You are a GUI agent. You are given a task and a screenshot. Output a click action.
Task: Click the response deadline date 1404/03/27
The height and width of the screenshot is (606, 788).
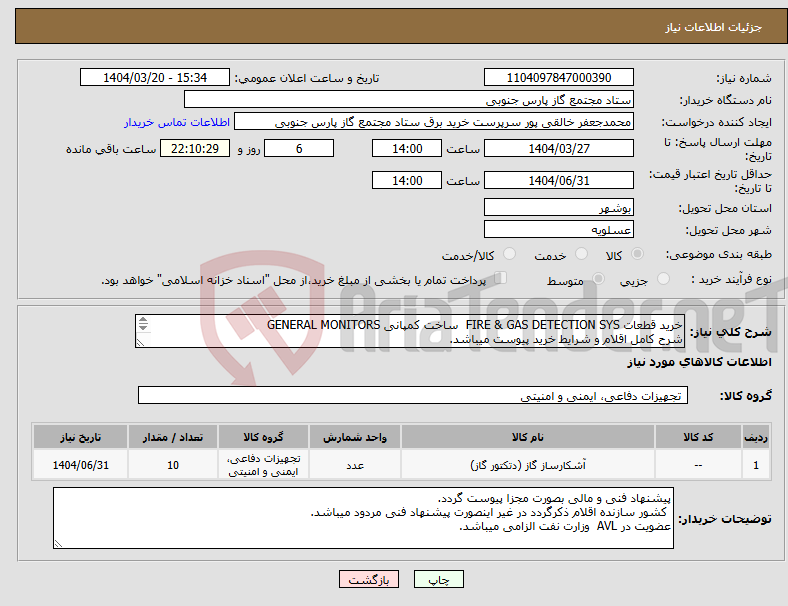pyautogui.click(x=558, y=149)
